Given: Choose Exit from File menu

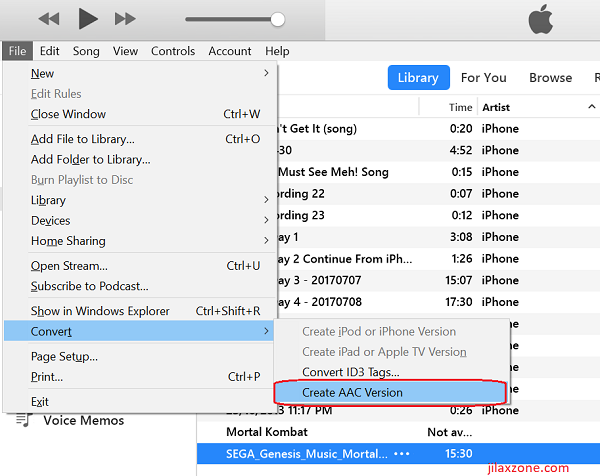Looking at the screenshot, I should pyautogui.click(x=140, y=401).
